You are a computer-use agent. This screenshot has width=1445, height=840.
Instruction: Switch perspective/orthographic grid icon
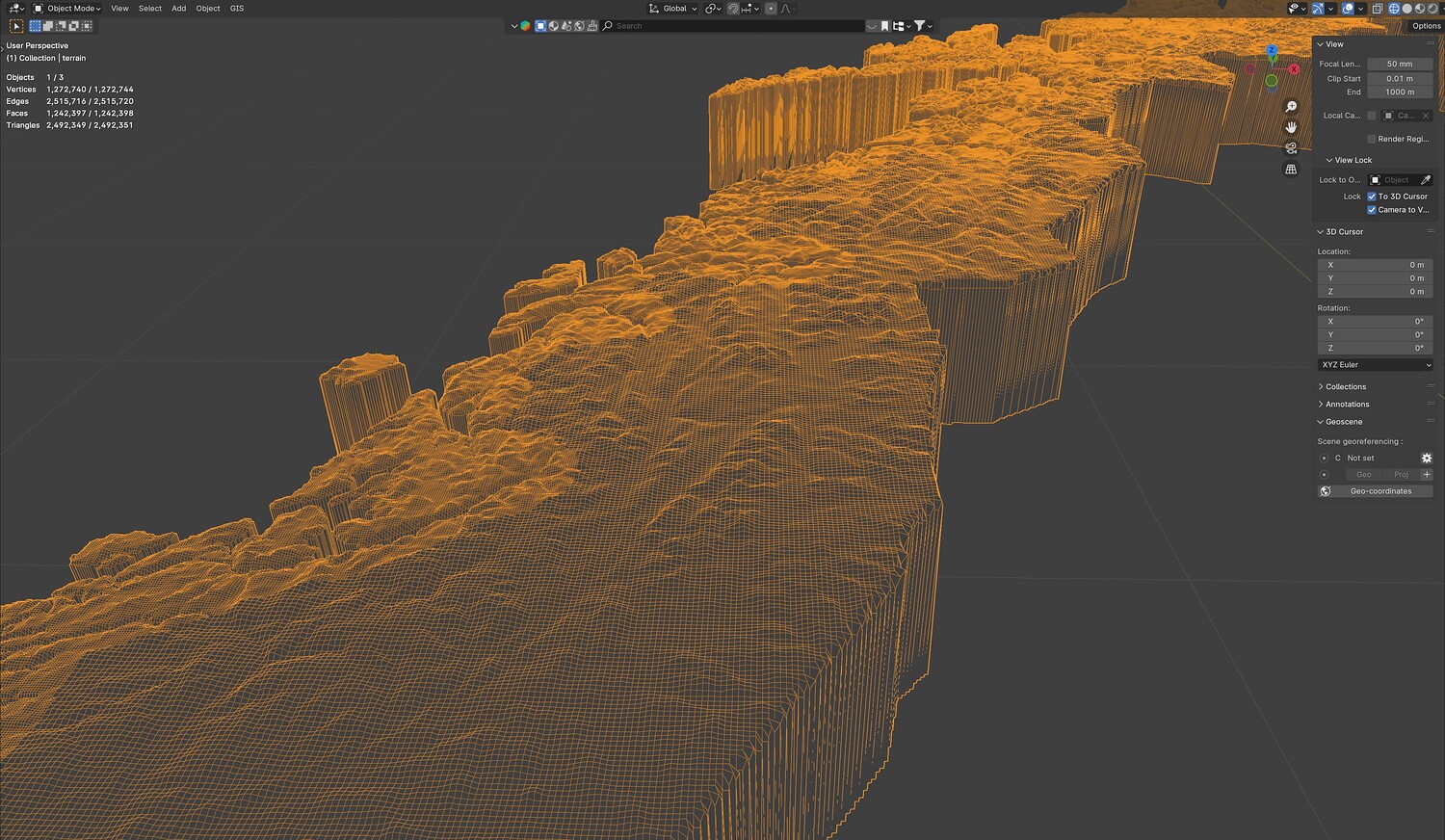1291,170
